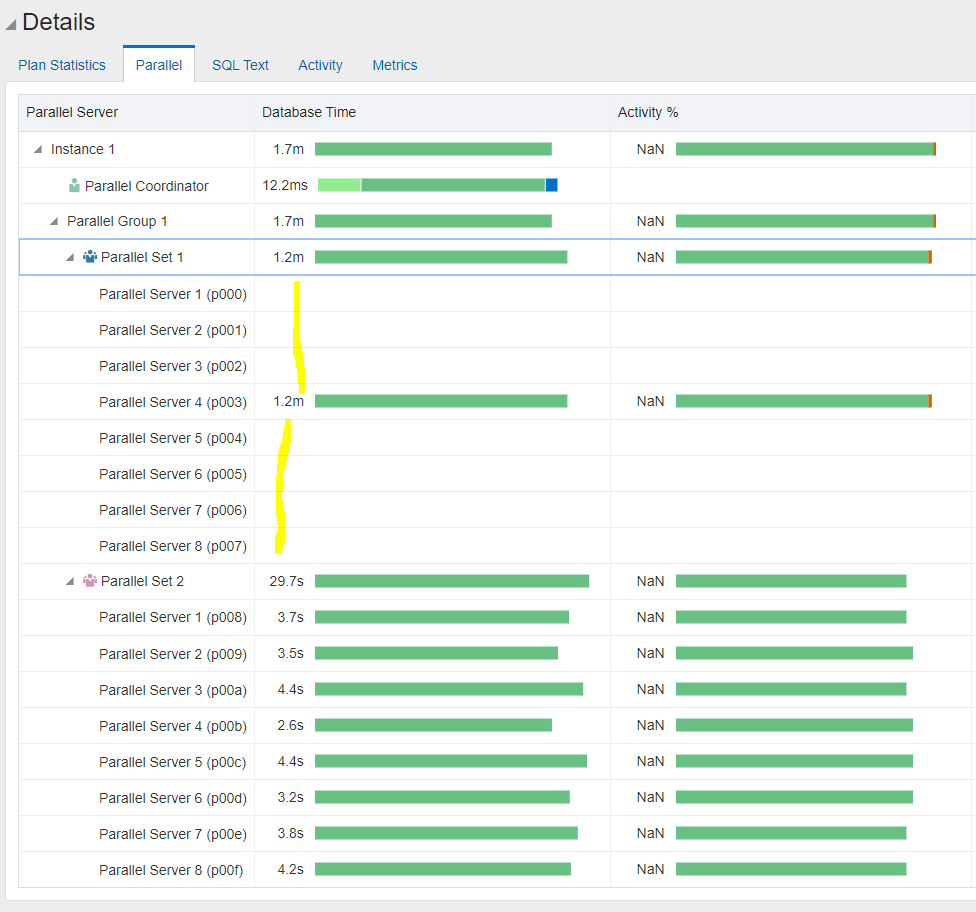
Task: Click the 1.2m value for p003
Action: click(x=288, y=401)
